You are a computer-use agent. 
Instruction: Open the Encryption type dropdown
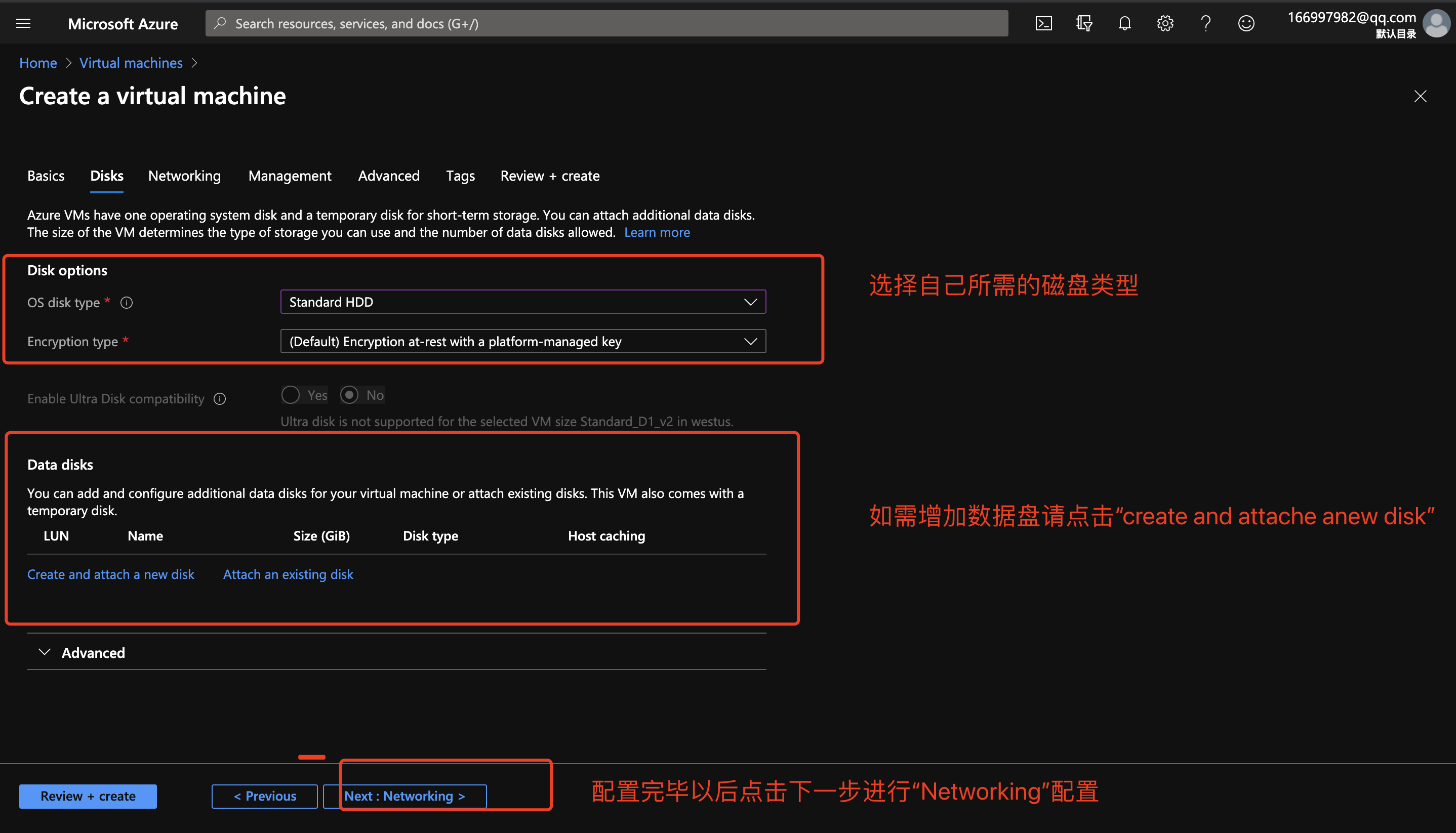click(523, 342)
